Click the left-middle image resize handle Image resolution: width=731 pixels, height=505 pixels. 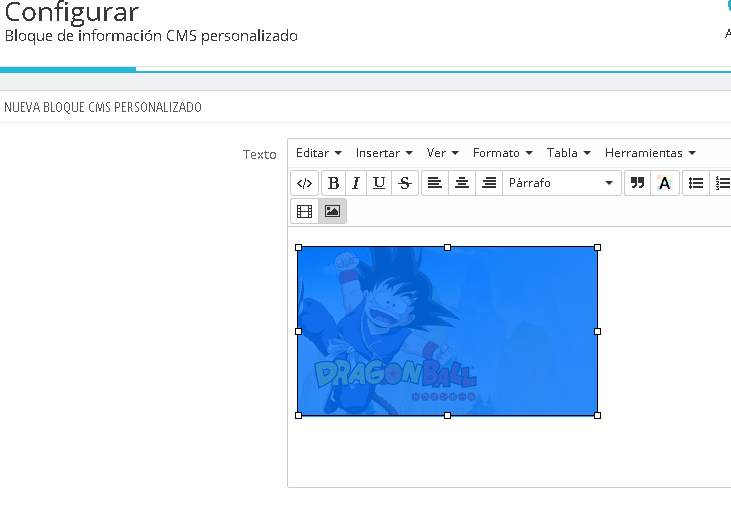[298, 332]
